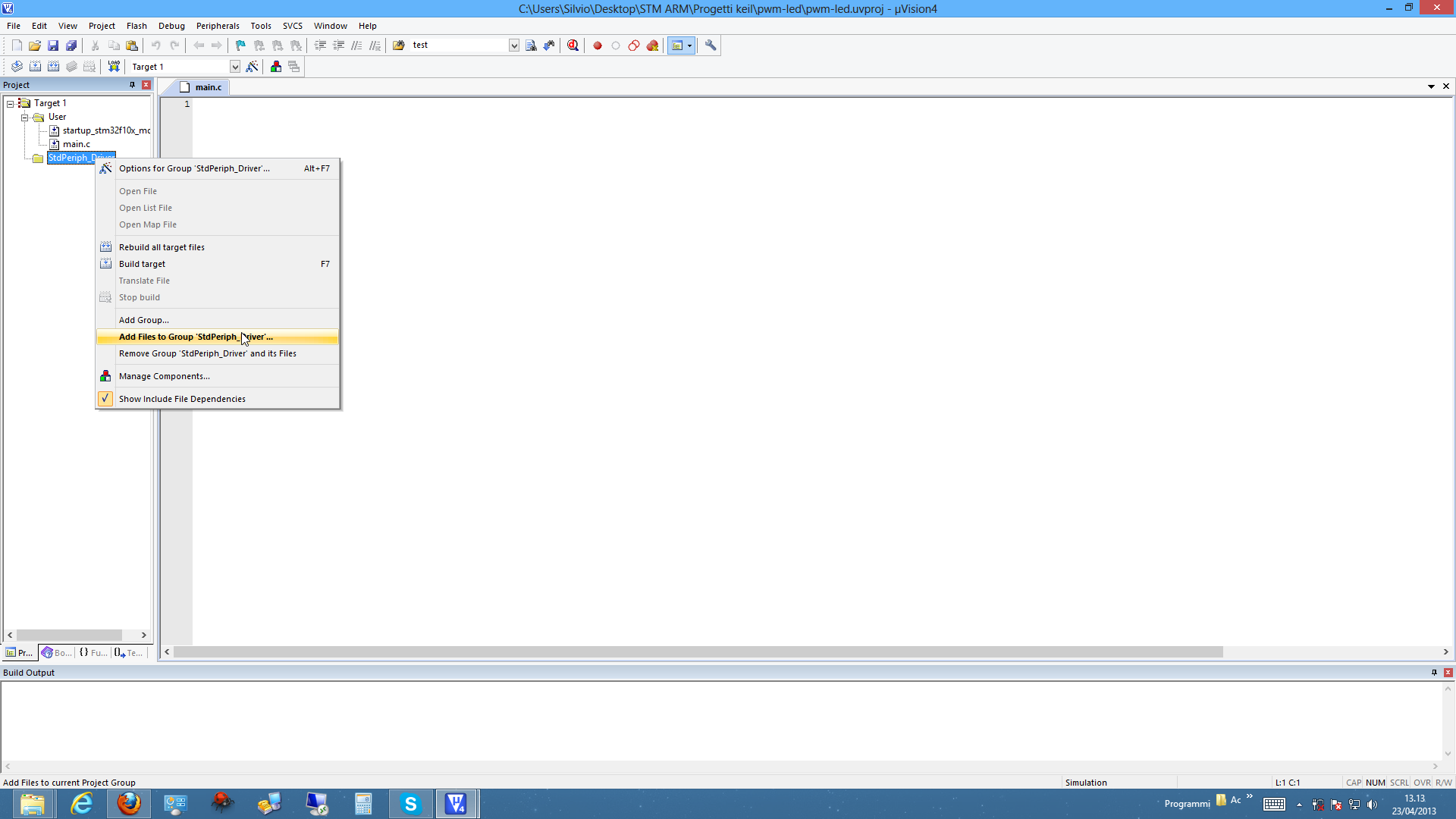
Task: Click the editor horizontal scrollbar
Action: click(698, 652)
